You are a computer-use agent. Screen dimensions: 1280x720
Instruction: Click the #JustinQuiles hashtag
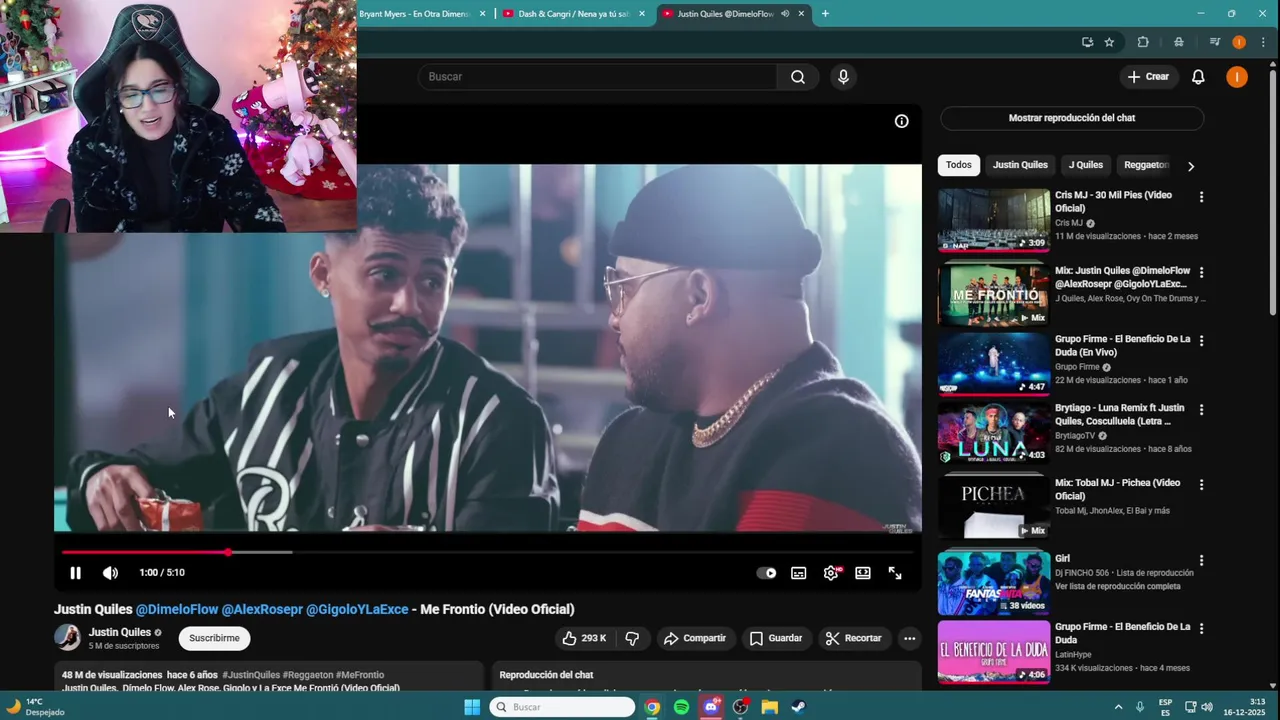(251, 675)
